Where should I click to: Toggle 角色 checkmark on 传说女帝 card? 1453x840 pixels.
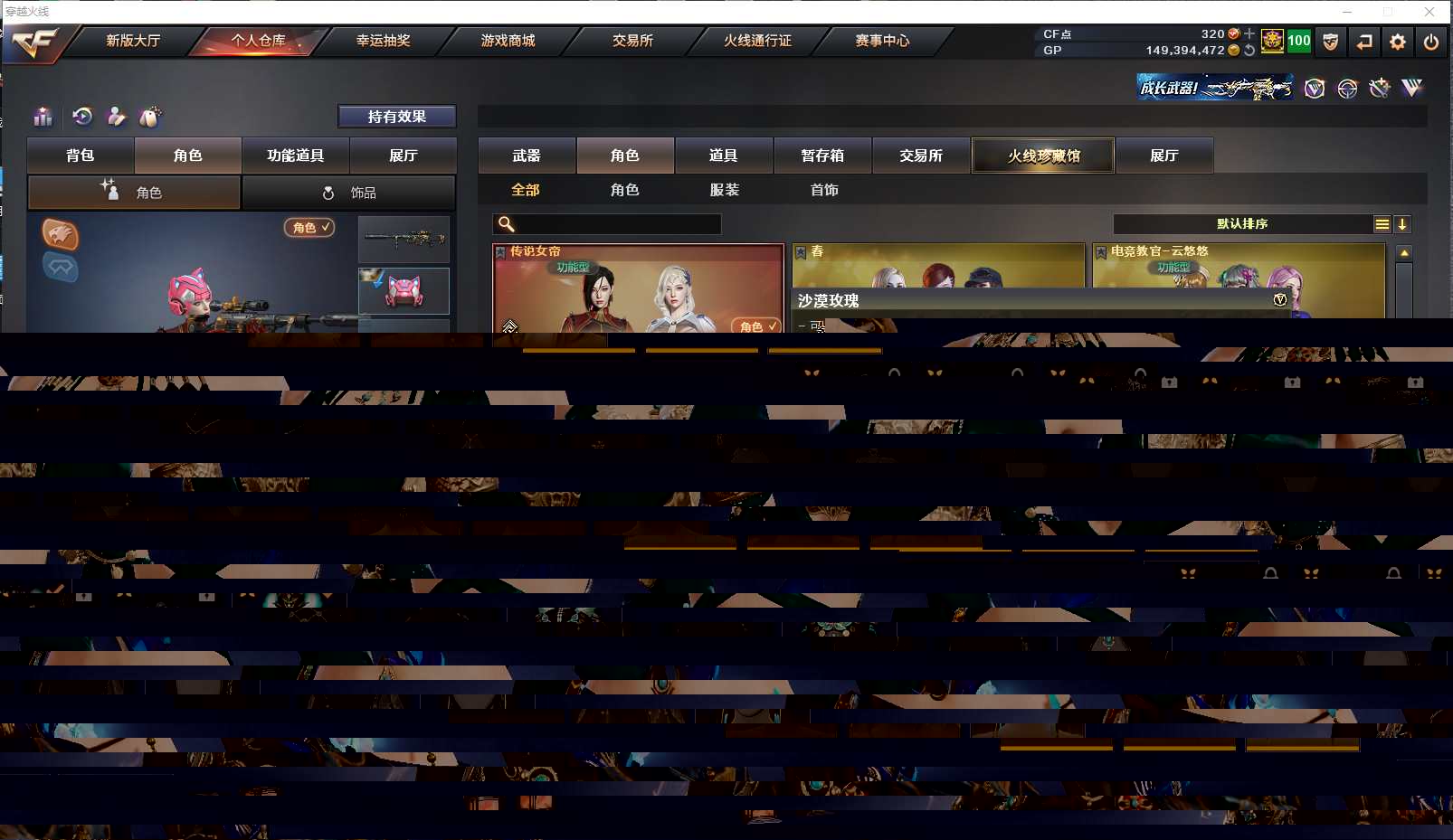click(756, 326)
